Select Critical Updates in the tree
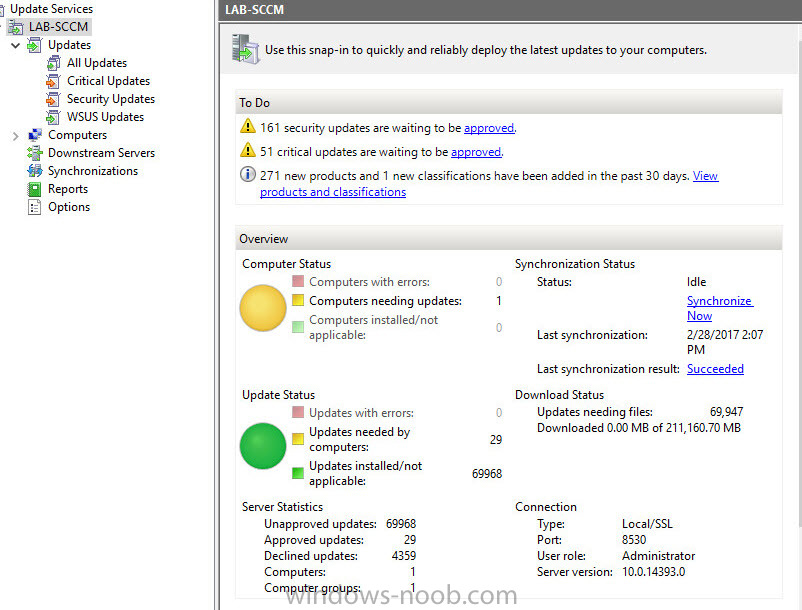This screenshot has height=610, width=802. pyautogui.click(x=108, y=81)
